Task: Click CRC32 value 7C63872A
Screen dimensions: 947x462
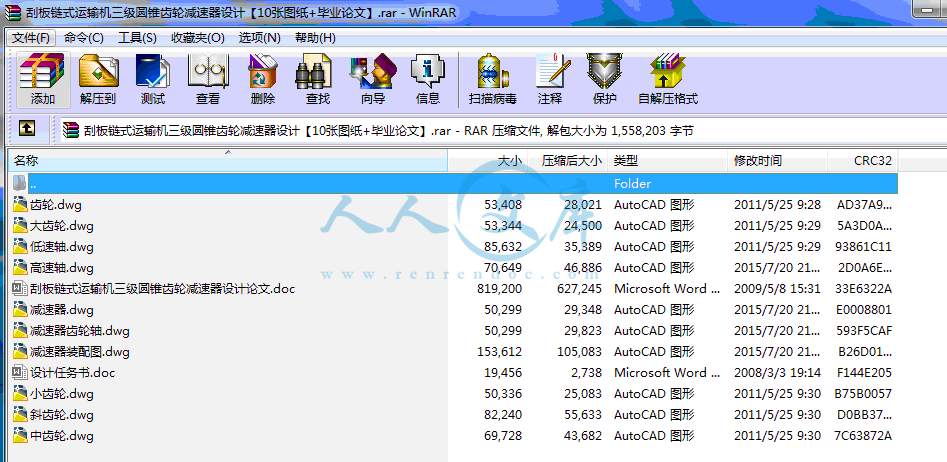Action: (x=862, y=435)
